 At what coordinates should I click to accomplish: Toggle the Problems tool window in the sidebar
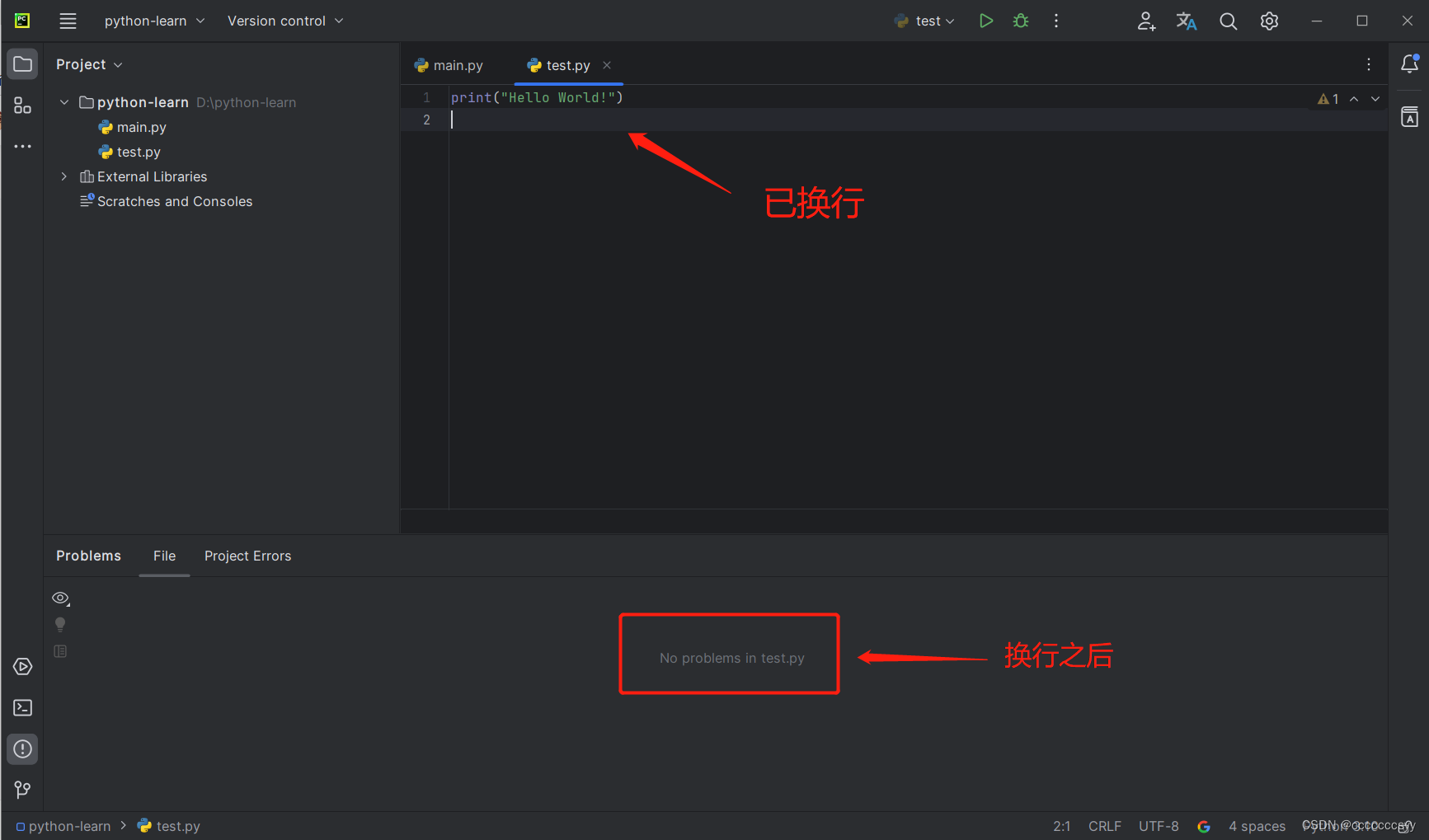coord(22,748)
